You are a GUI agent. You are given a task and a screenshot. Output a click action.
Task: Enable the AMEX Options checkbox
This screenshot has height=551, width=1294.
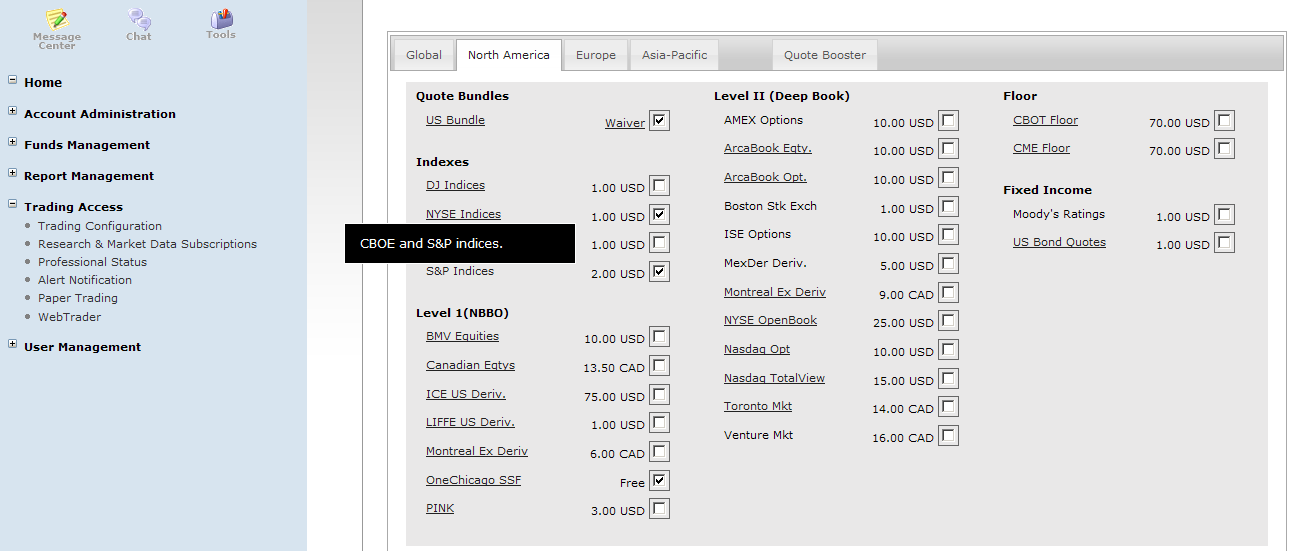(948, 120)
